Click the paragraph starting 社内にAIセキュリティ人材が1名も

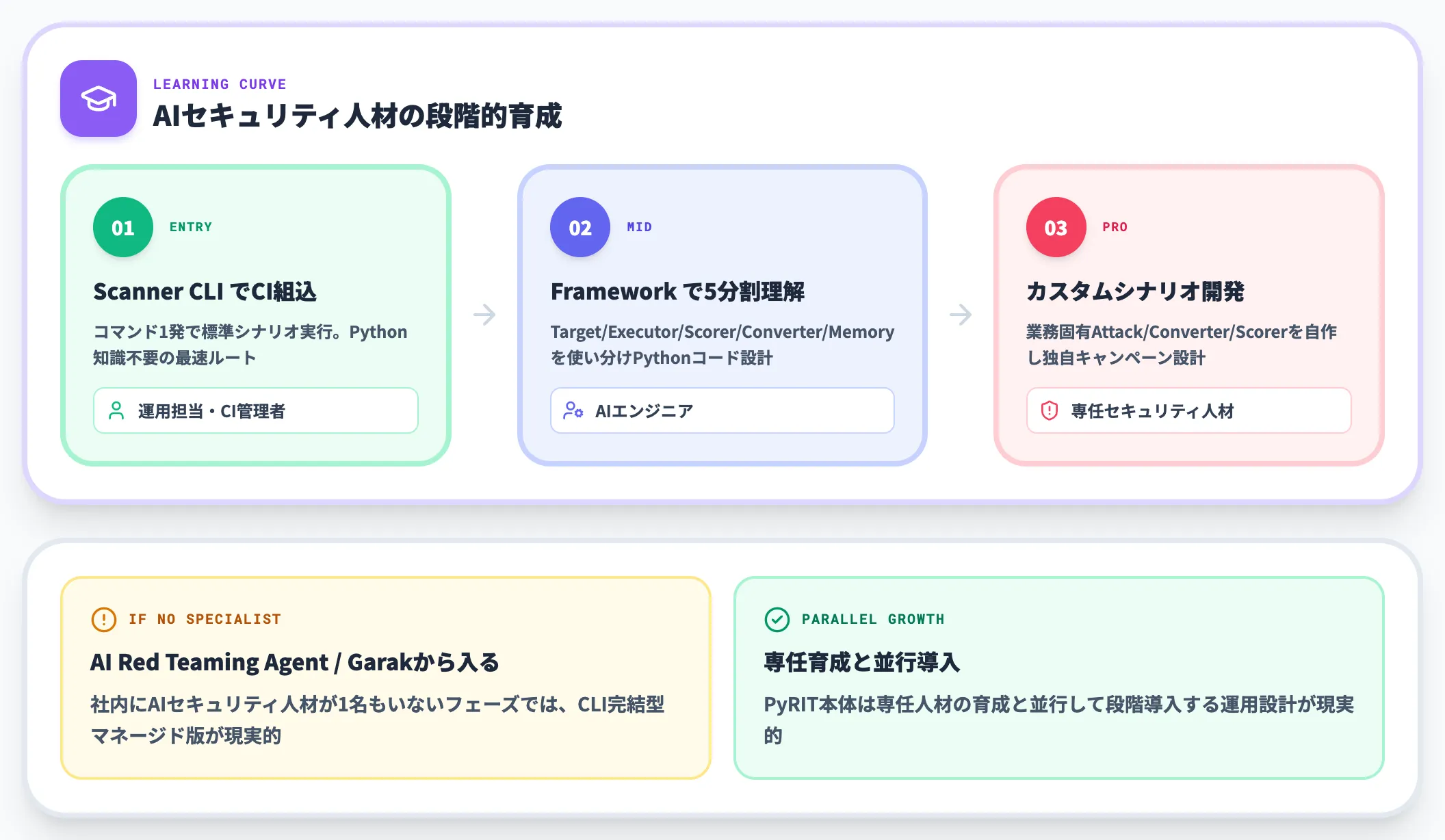(x=378, y=720)
